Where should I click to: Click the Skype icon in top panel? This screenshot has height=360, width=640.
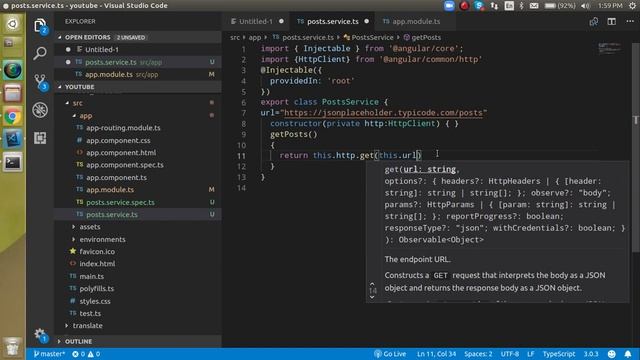click(480, 6)
